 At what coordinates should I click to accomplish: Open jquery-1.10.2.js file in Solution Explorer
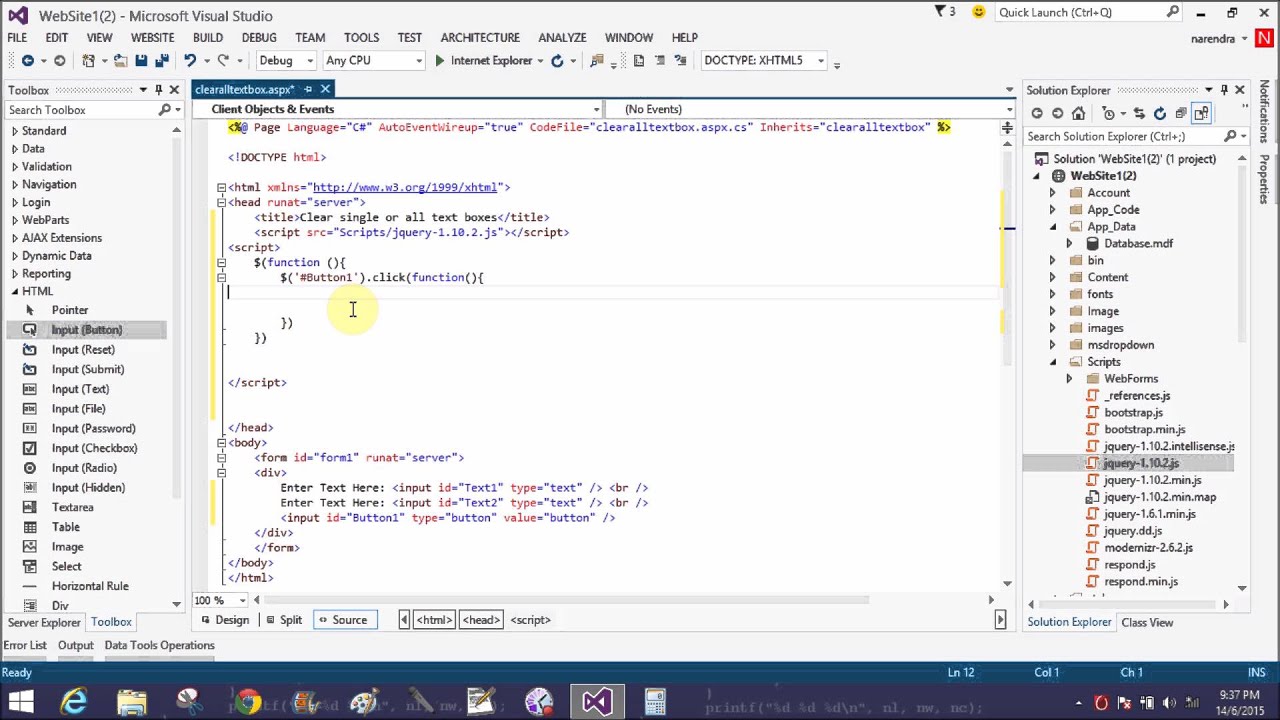coord(1141,463)
